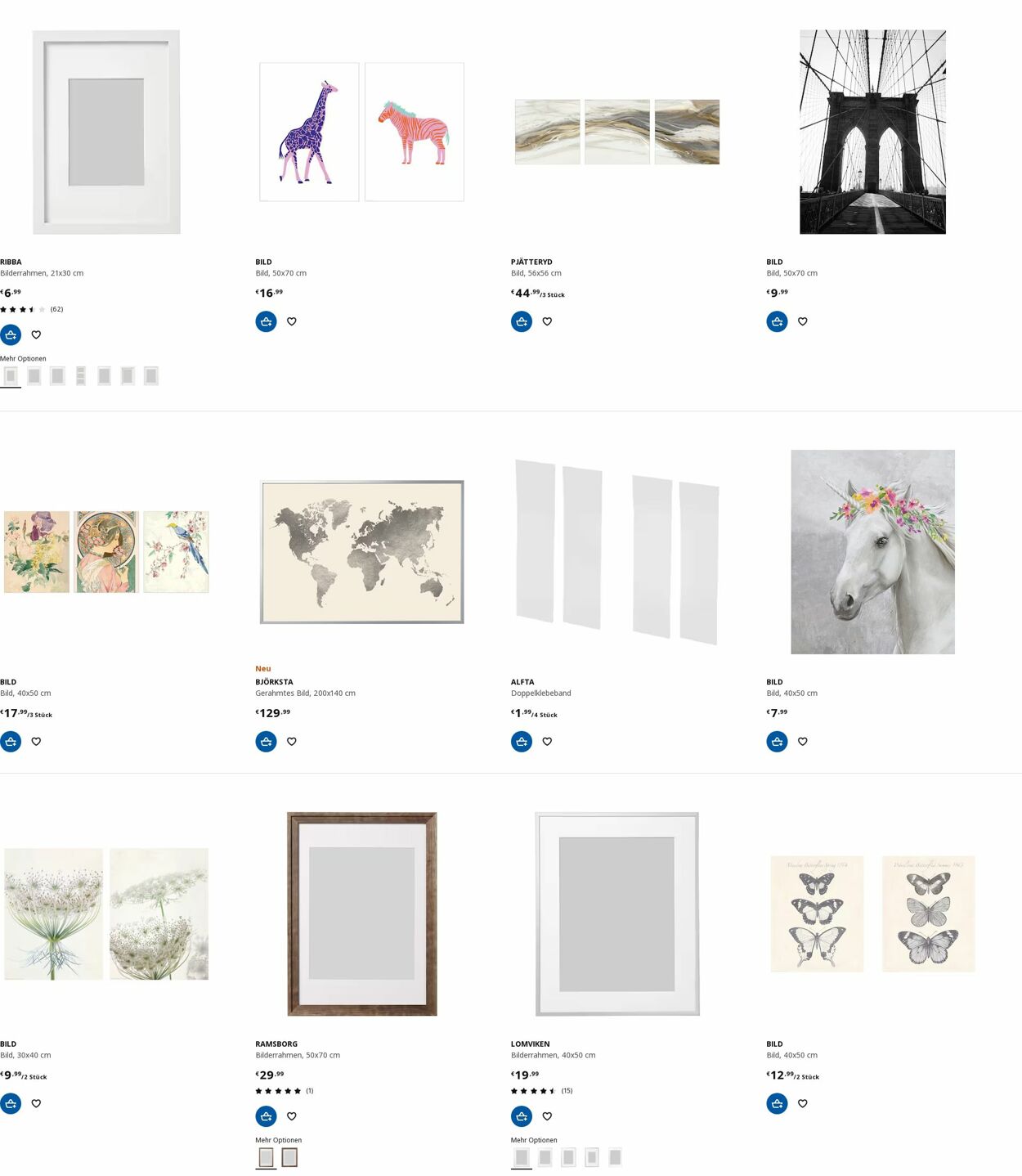
Task: Add PJÄTTERYD picture set to cart
Action: 522,321
